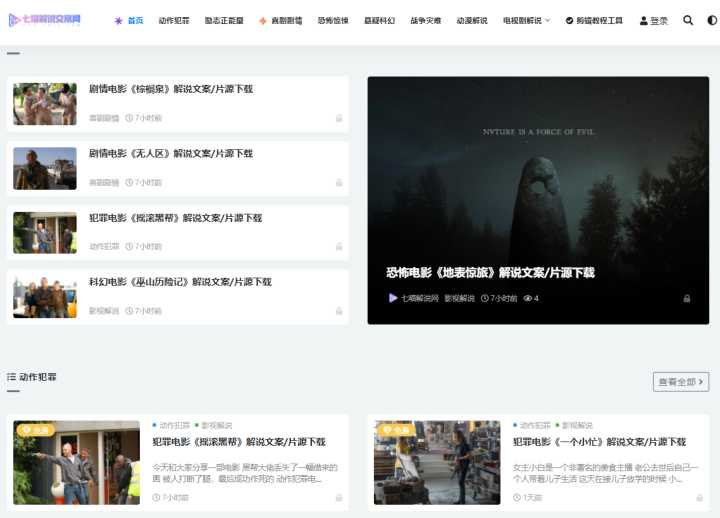
Task: Open the 剪辑教程工具 nav item
Action: pos(599,21)
